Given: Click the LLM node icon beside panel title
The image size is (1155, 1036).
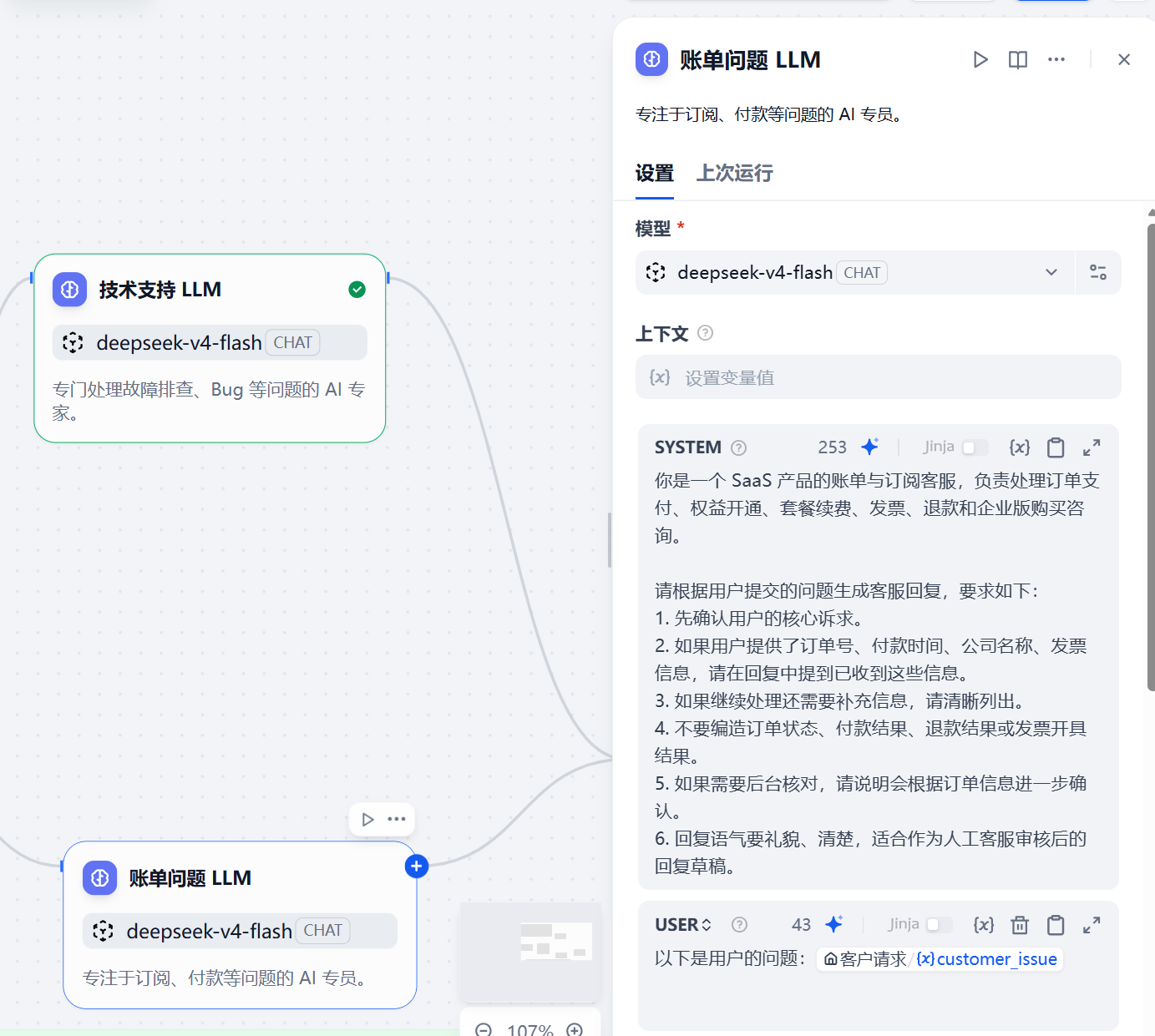Looking at the screenshot, I should click(x=651, y=59).
